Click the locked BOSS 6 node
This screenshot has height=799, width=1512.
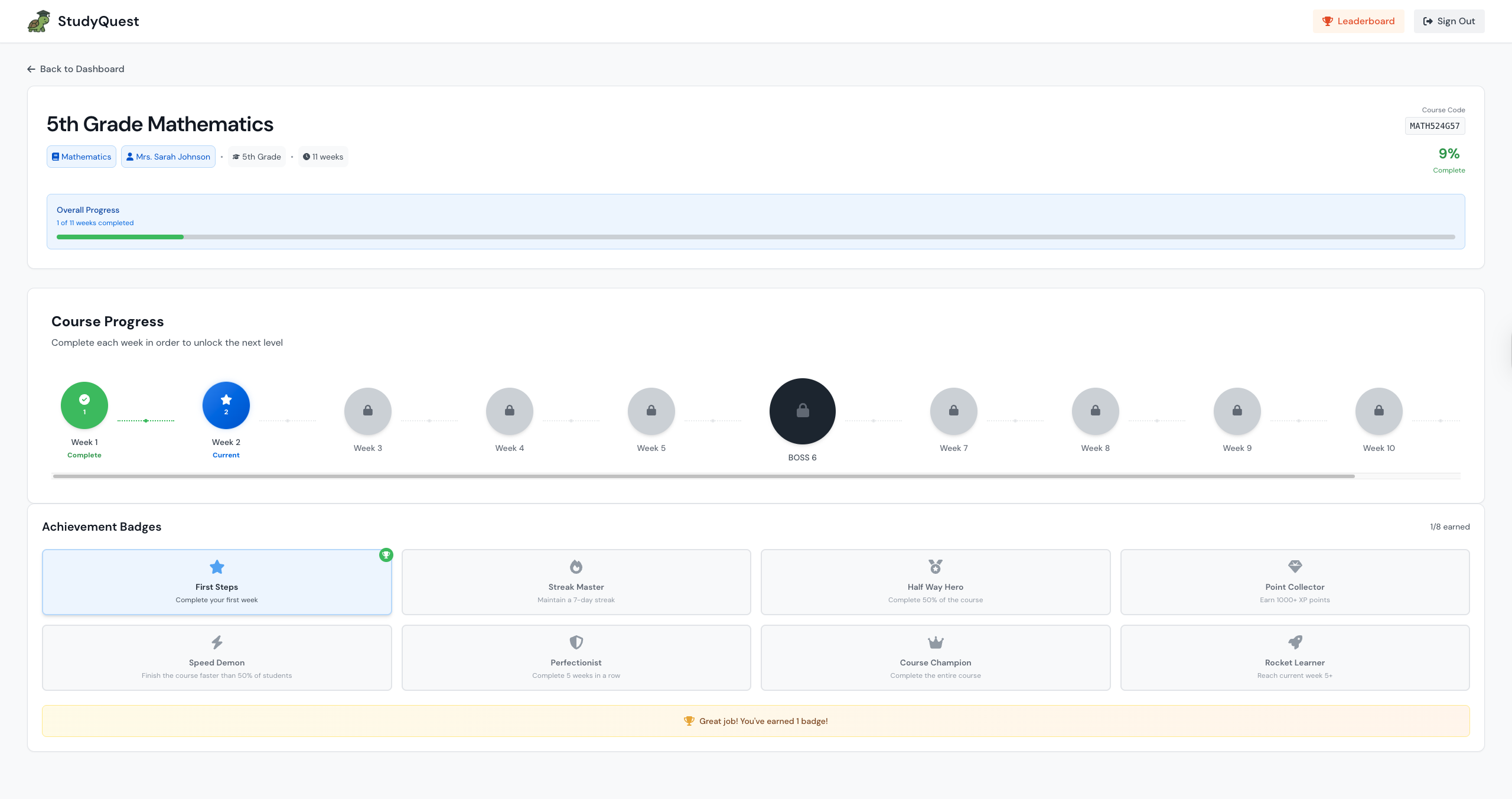[x=802, y=411]
